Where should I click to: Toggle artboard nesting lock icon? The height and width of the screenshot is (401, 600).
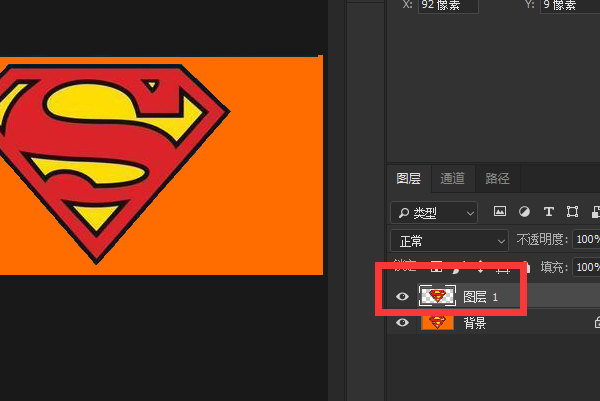click(x=503, y=268)
